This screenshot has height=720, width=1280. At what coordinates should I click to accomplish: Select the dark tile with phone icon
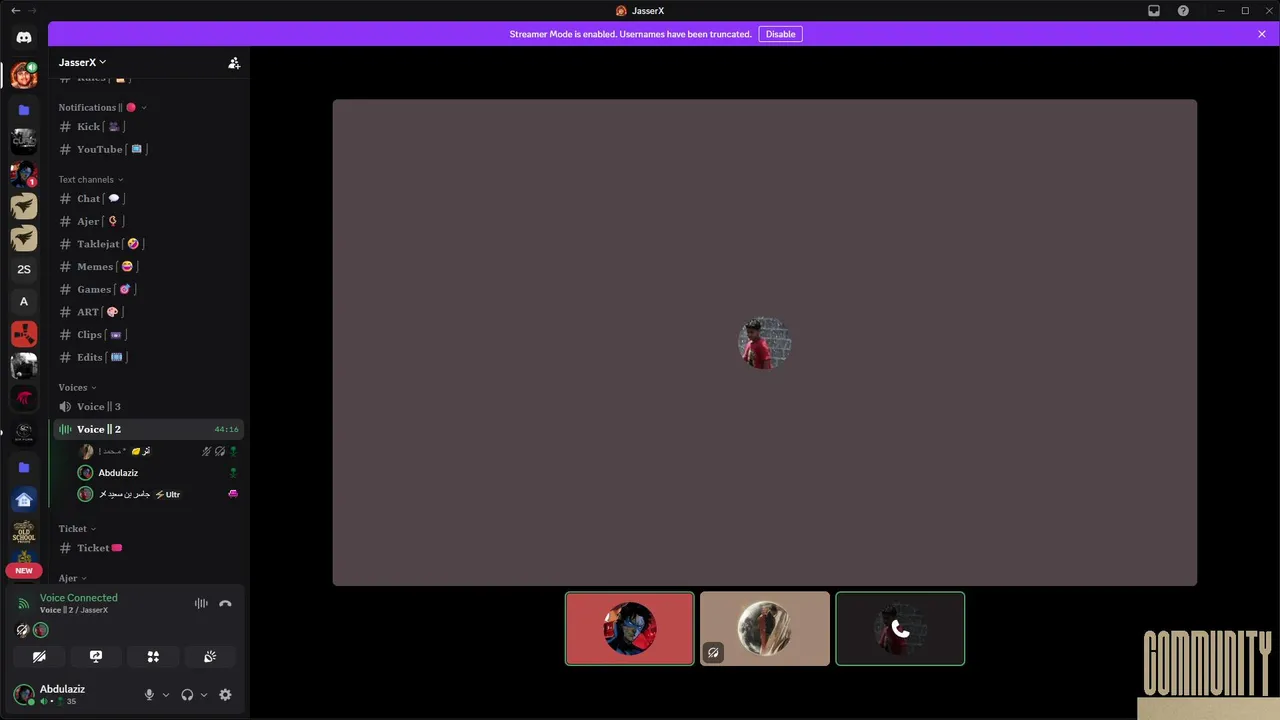(900, 629)
